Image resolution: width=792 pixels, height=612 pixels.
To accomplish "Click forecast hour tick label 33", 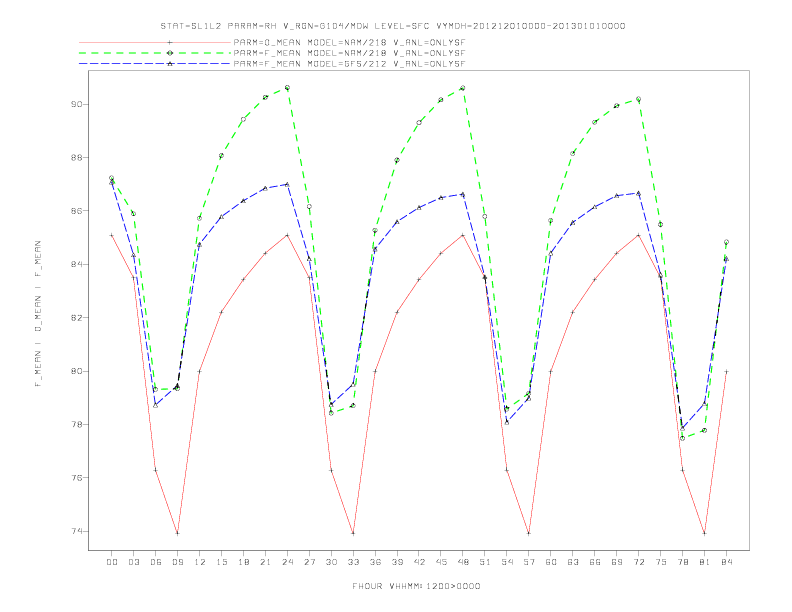I will 353,562.
